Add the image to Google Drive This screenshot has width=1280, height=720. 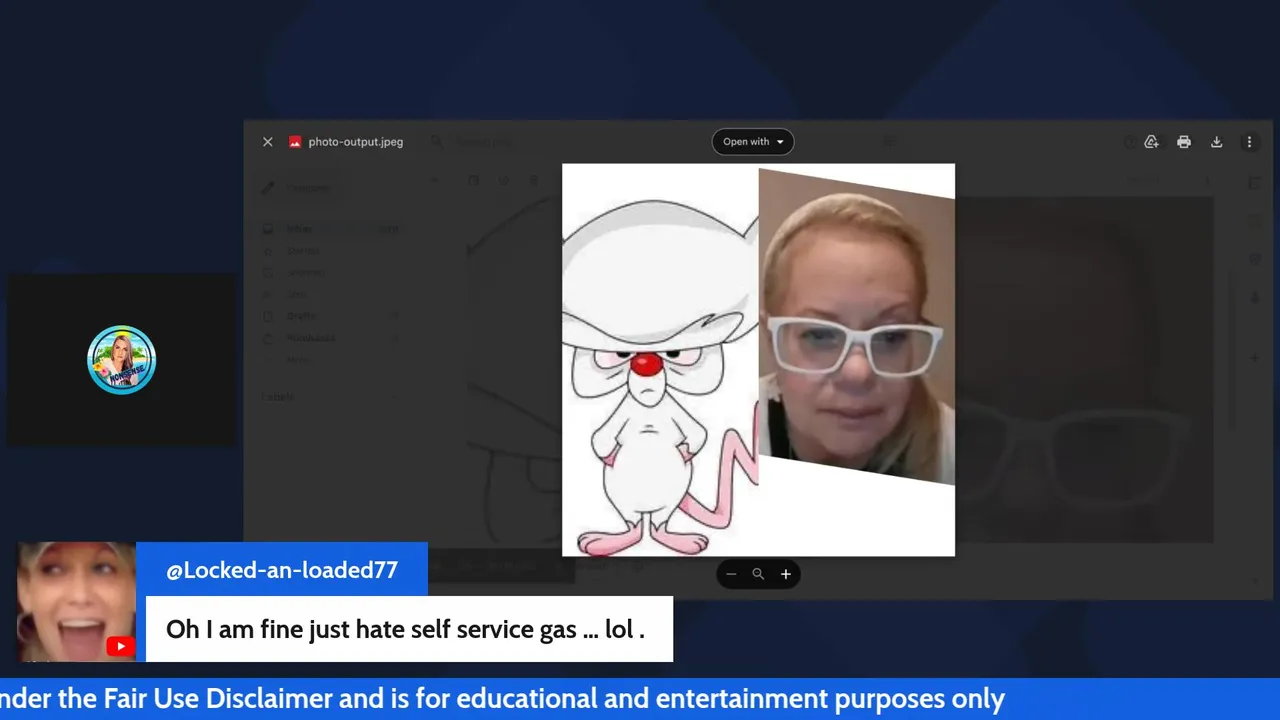tap(1151, 142)
